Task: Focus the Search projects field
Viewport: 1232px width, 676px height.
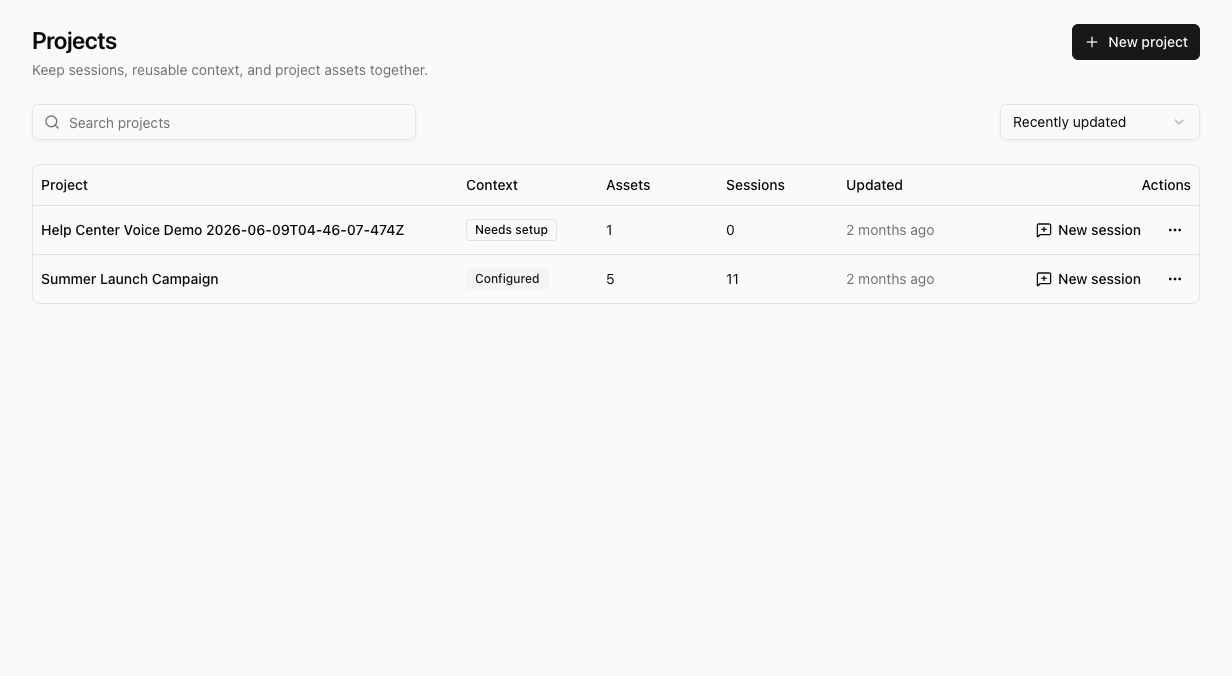Action: (x=224, y=122)
